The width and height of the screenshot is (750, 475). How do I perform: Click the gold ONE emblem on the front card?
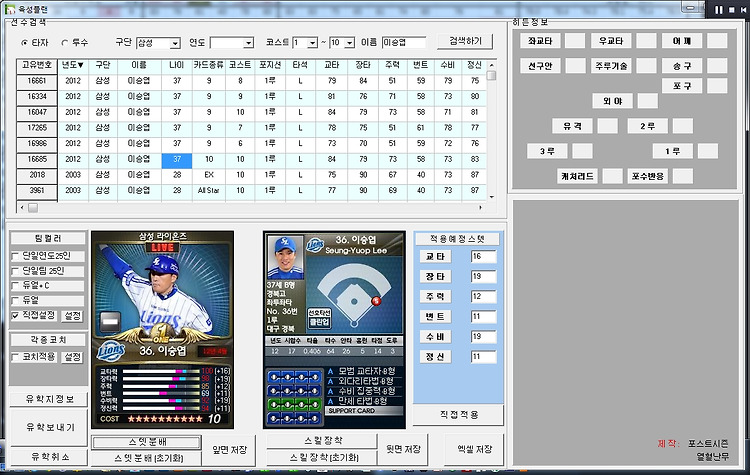tap(160, 332)
